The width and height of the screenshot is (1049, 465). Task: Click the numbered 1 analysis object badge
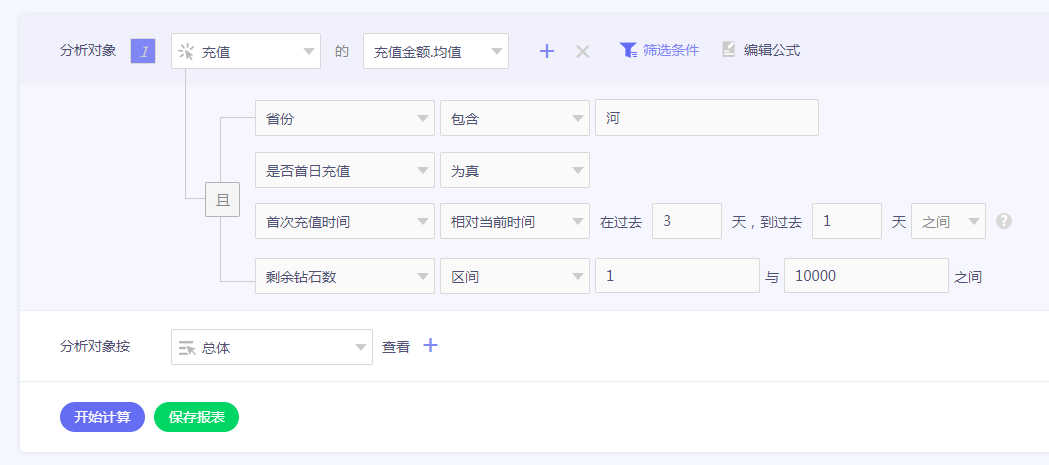tap(143, 51)
